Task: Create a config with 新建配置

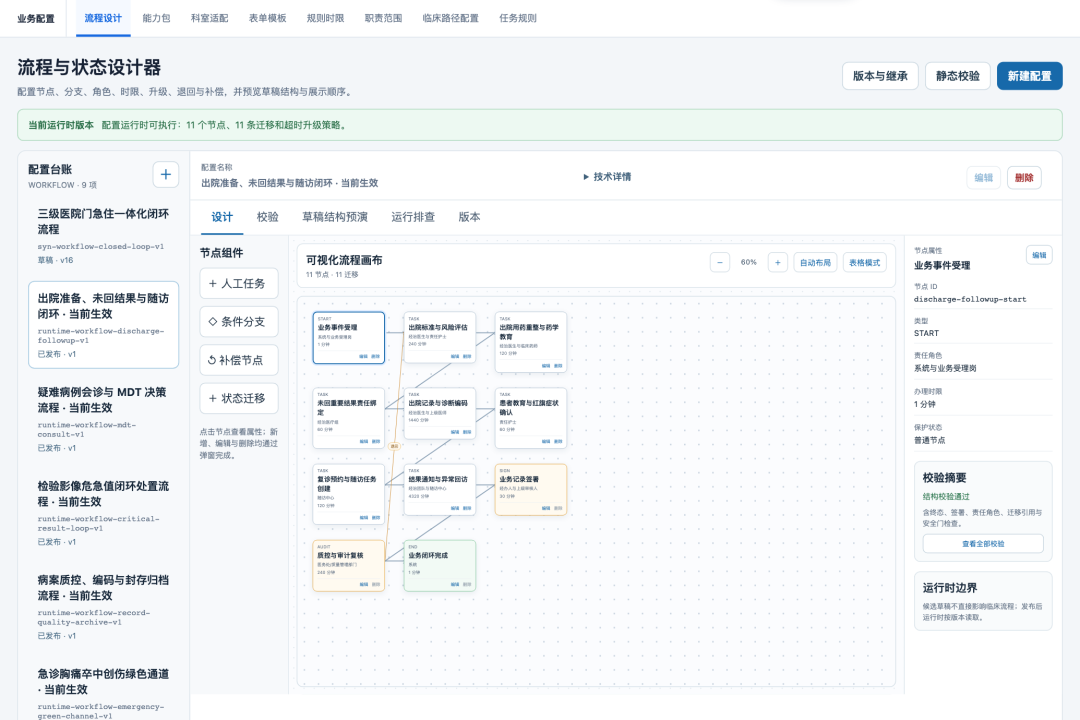Action: (1029, 76)
